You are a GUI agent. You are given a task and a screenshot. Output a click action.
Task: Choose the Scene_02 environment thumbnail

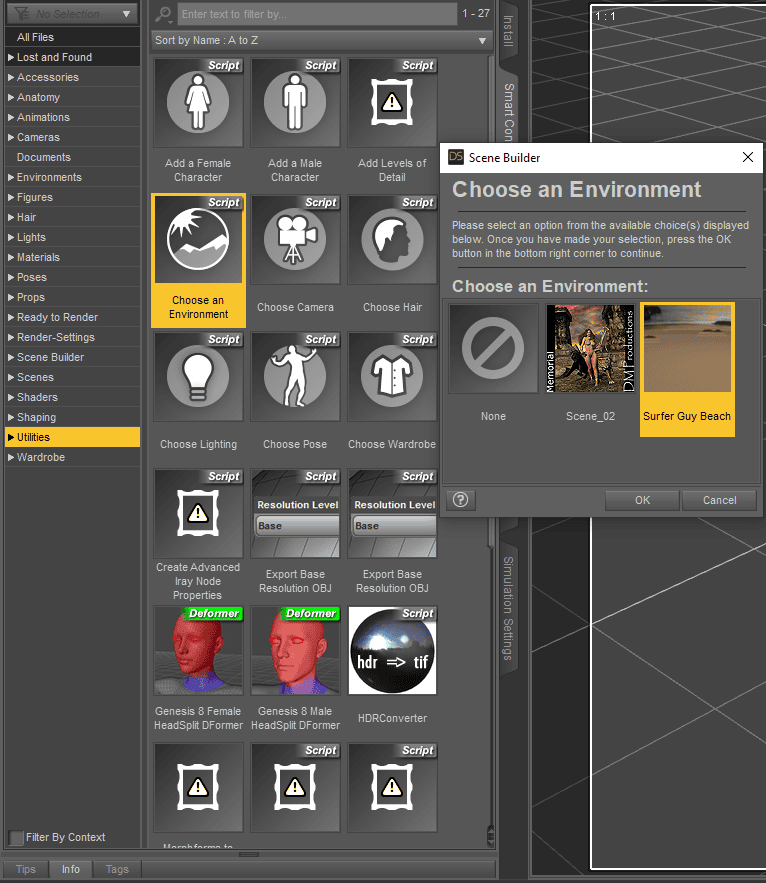click(590, 349)
